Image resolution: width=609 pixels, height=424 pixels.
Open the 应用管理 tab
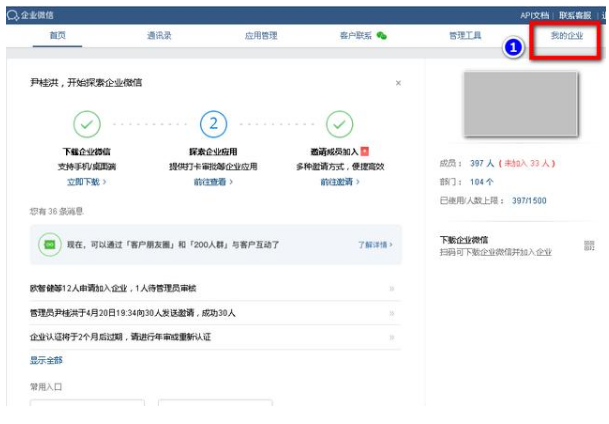pos(261,36)
